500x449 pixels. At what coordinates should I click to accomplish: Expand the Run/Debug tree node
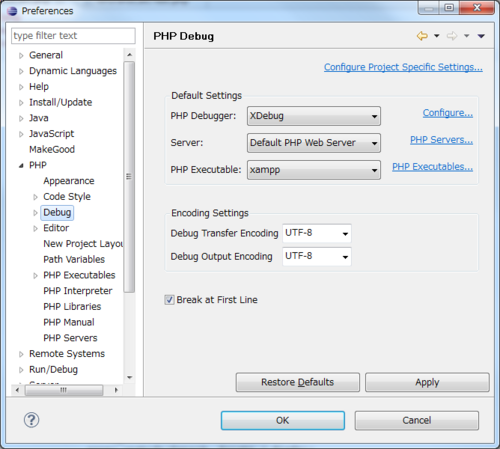pos(21,370)
